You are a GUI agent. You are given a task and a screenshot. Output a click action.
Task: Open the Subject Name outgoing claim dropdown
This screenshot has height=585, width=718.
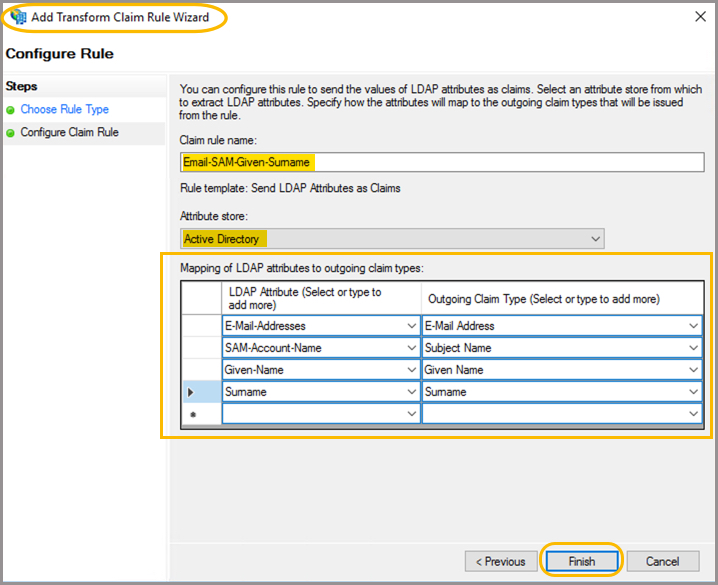click(x=693, y=348)
